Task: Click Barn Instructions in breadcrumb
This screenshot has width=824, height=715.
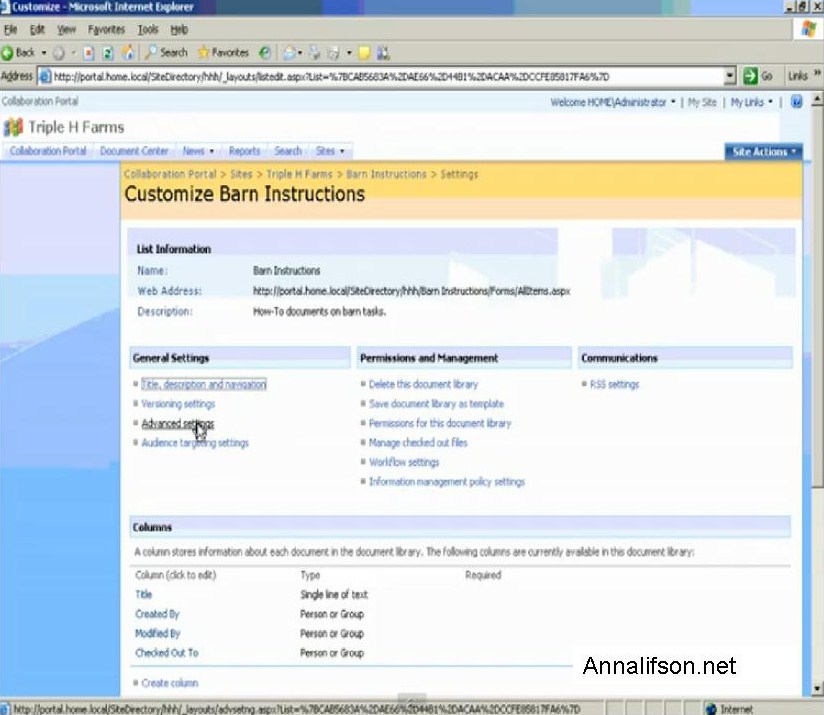Action: (x=386, y=174)
